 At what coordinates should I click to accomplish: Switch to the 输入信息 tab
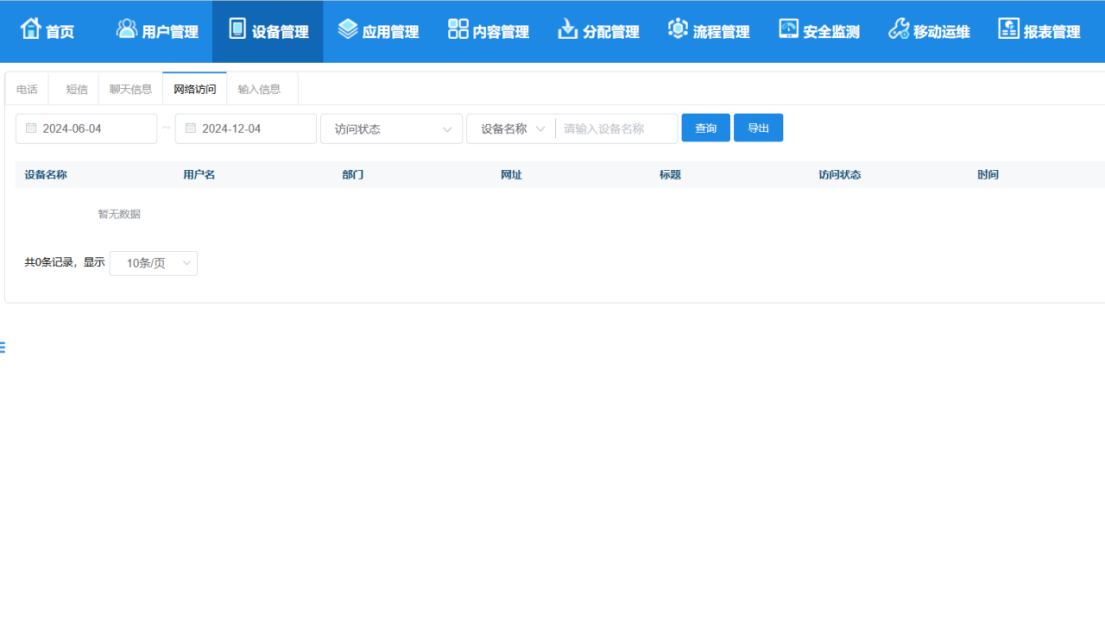pyautogui.click(x=259, y=89)
